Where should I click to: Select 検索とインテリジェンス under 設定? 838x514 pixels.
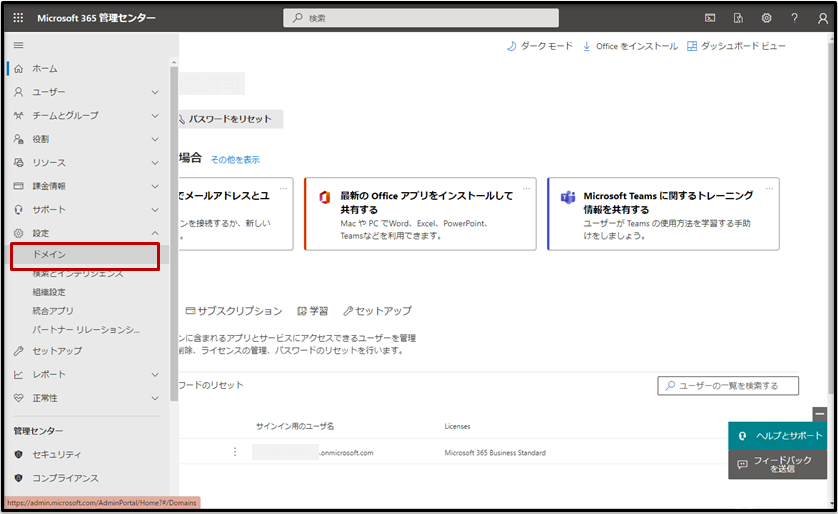78,274
